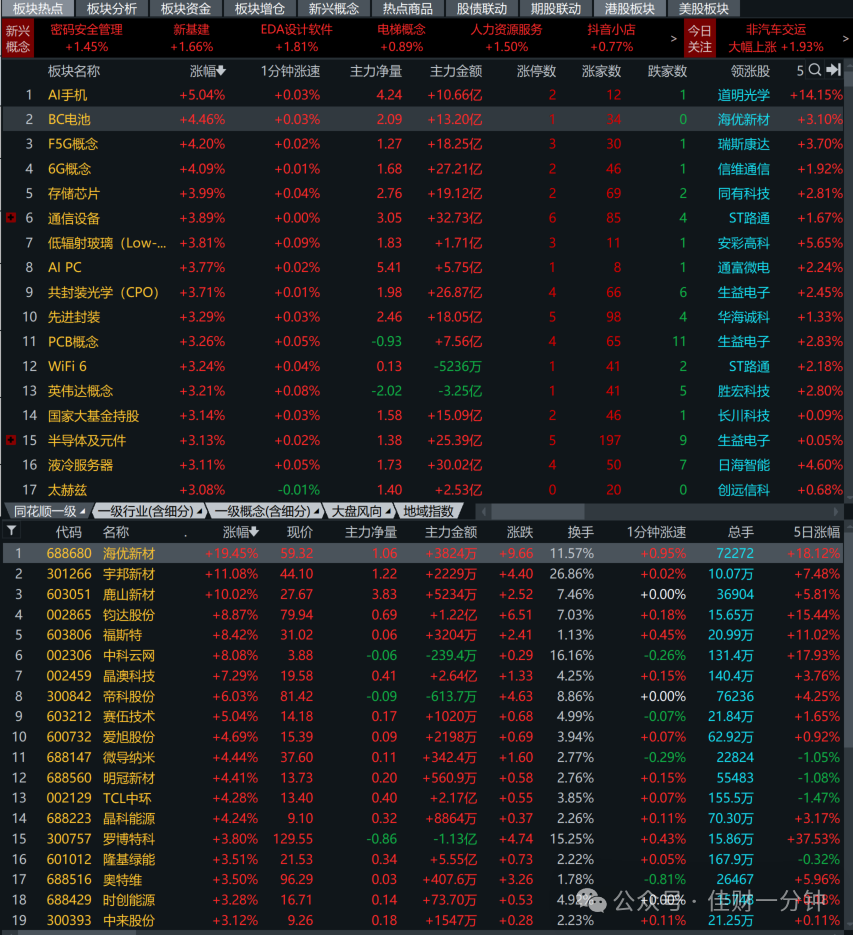
Task: Click the jump-to-end arrow icon
Action: click(834, 70)
